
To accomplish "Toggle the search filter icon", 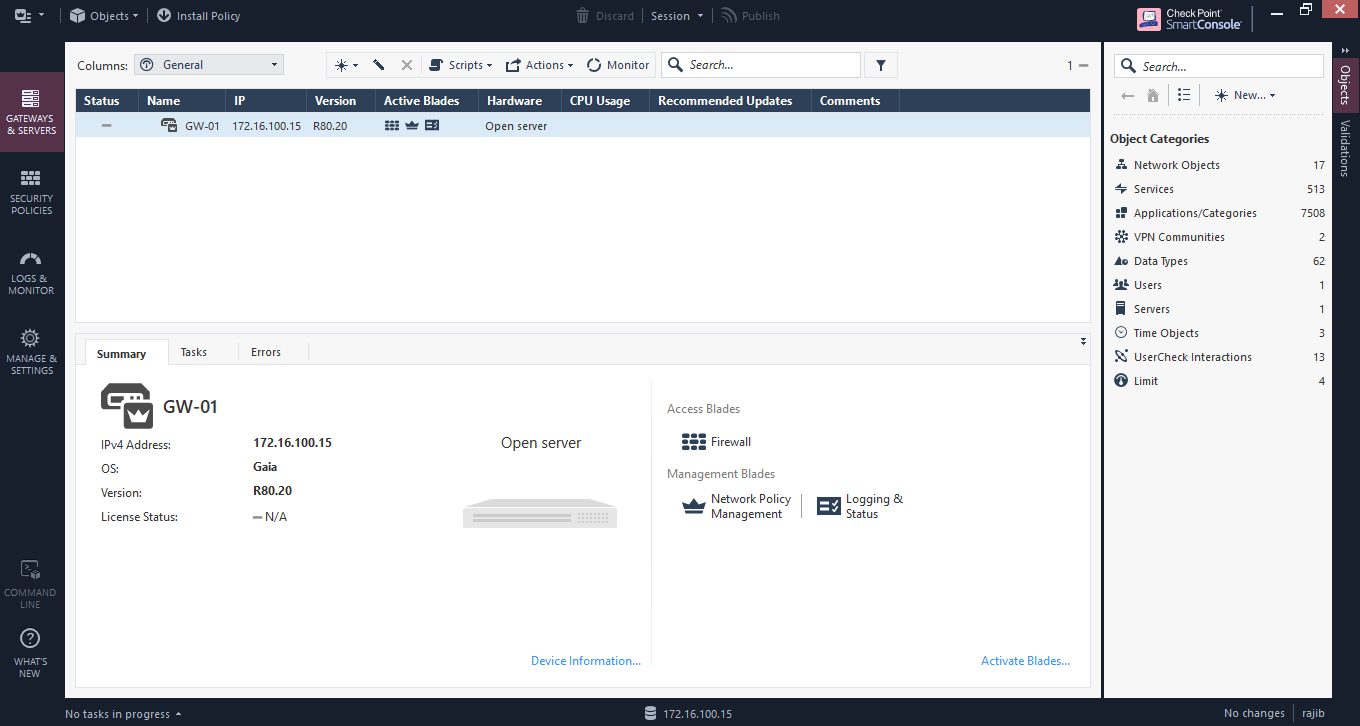I will pyautogui.click(x=880, y=64).
